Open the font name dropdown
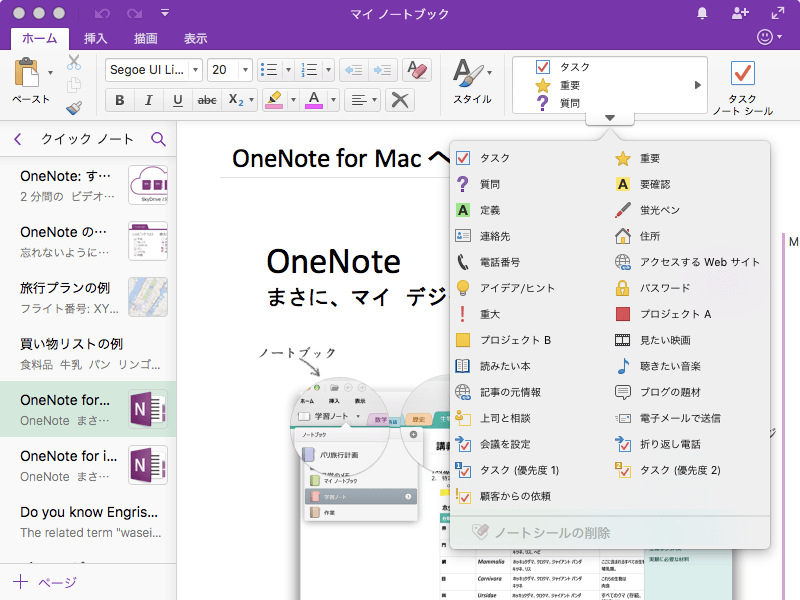 click(195, 69)
